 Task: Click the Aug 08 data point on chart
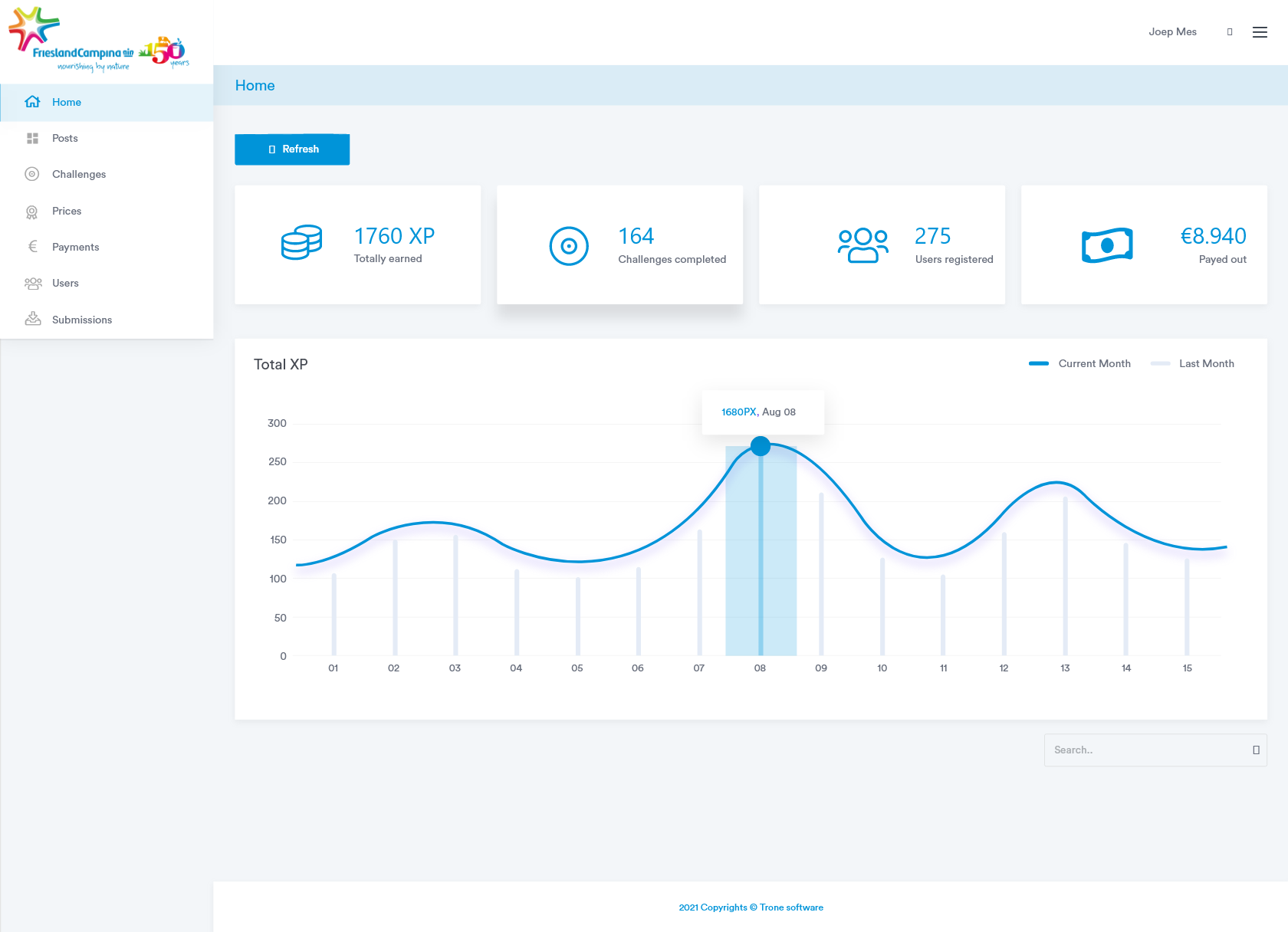(x=761, y=446)
